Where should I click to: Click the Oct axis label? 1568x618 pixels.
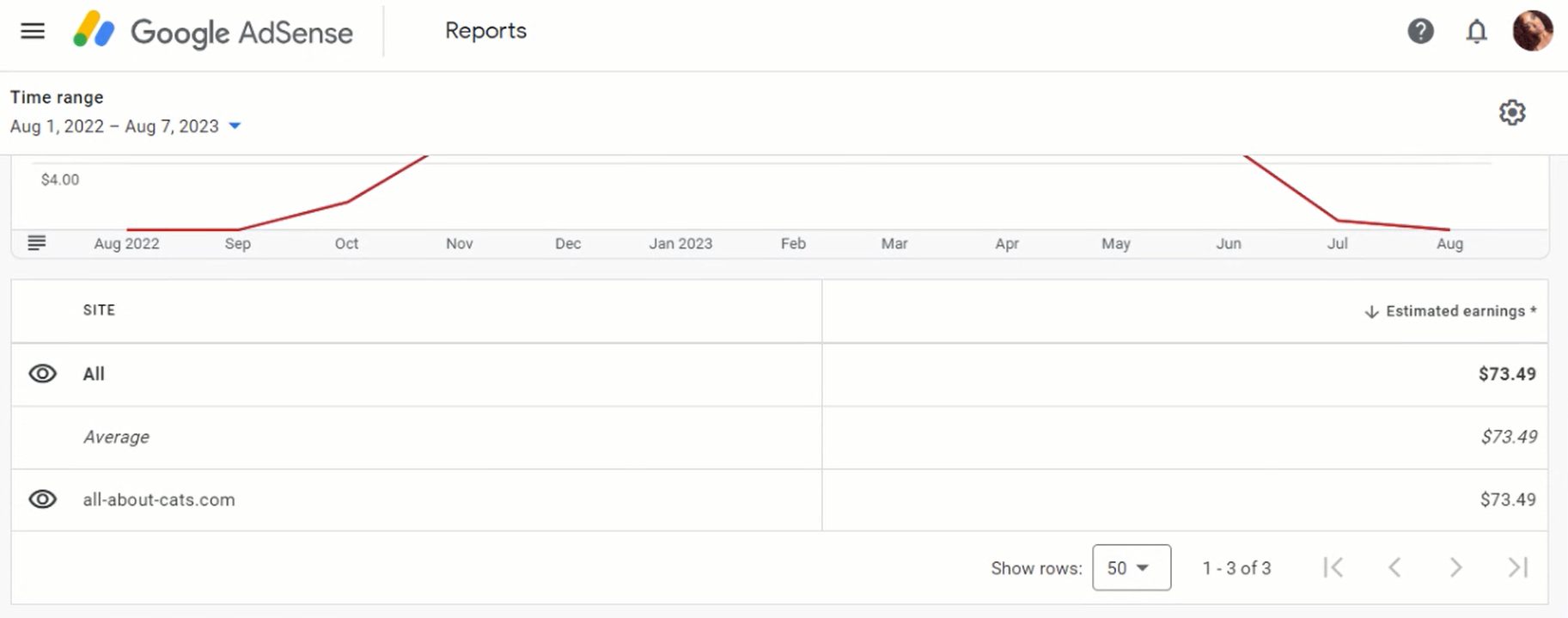click(x=347, y=243)
